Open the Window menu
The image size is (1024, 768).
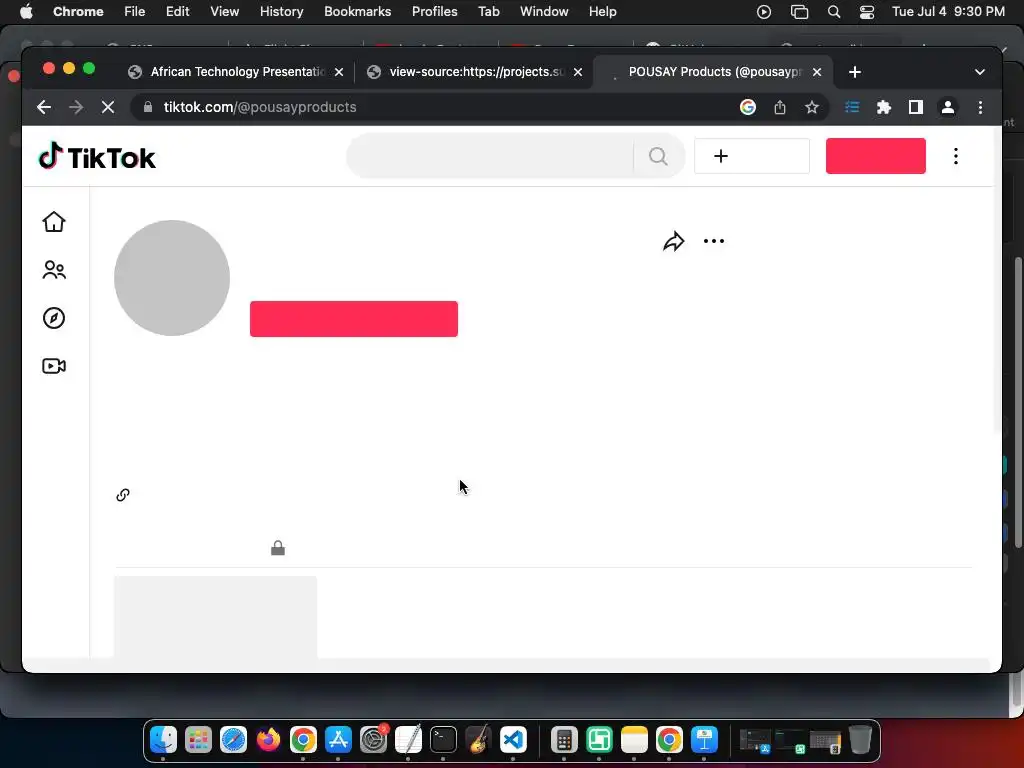pos(544,12)
